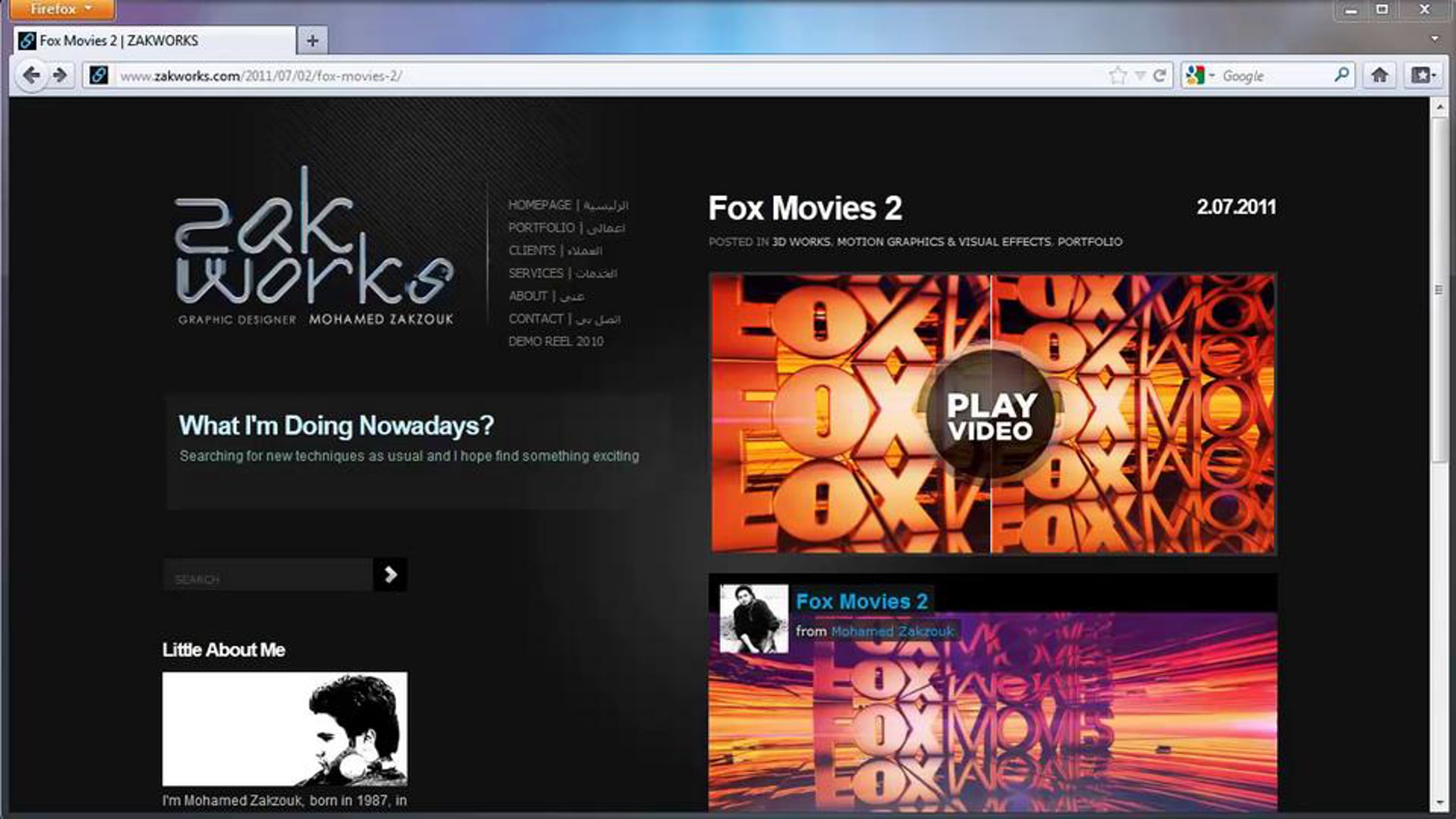
Task: Reload the page with the refresh icon
Action: point(1159,75)
